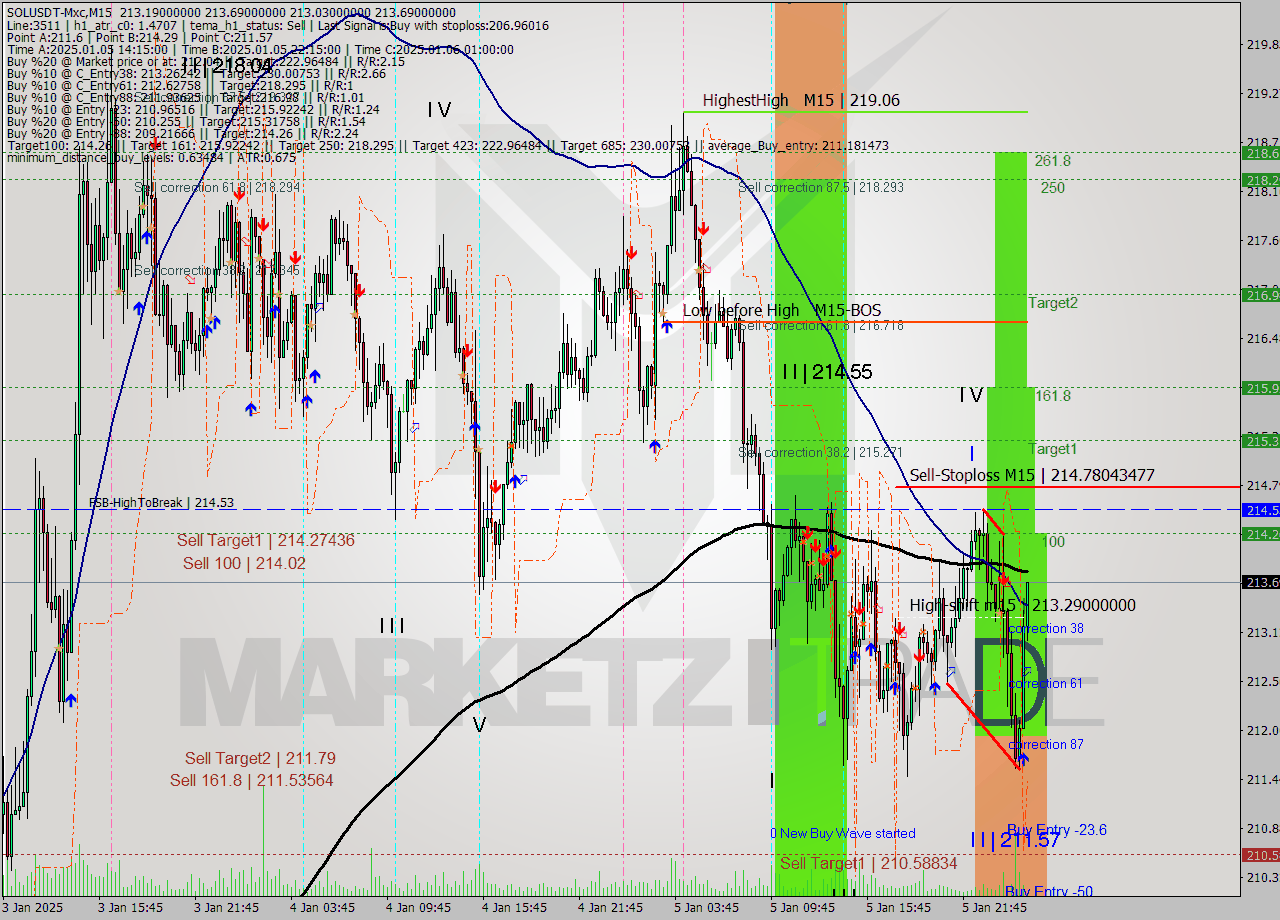This screenshot has width=1280, height=920.
Task: Click current price 213.6 tag on axis
Action: click(1260, 582)
